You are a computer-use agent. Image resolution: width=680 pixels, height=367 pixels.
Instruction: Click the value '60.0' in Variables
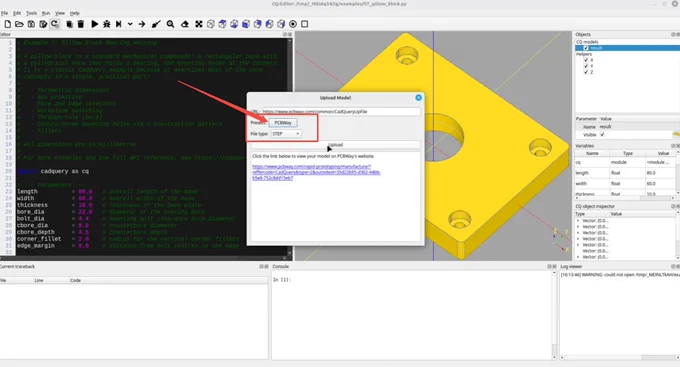tap(651, 184)
